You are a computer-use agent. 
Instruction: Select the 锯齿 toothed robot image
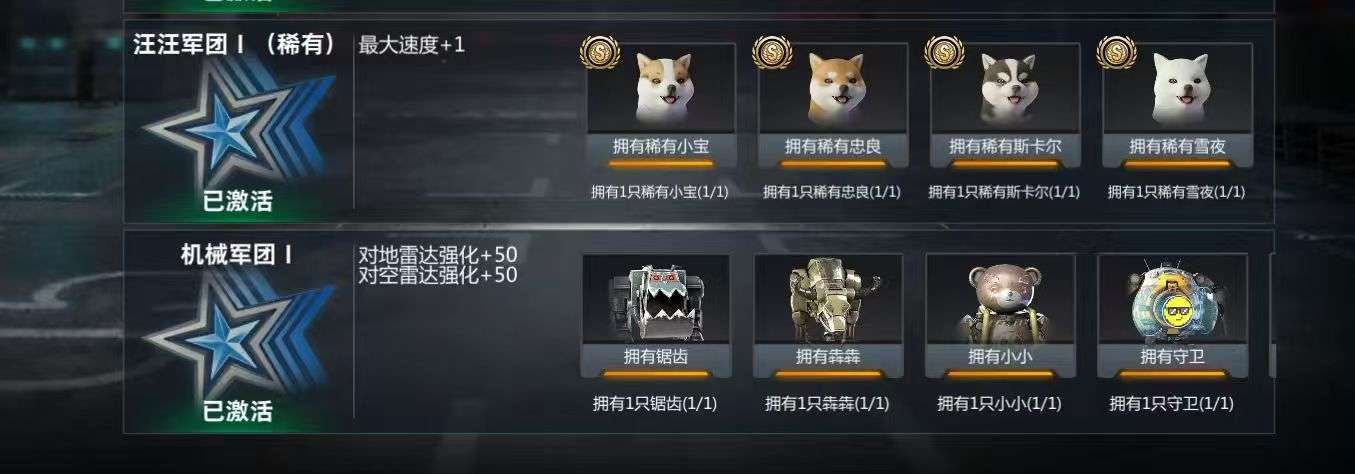657,299
